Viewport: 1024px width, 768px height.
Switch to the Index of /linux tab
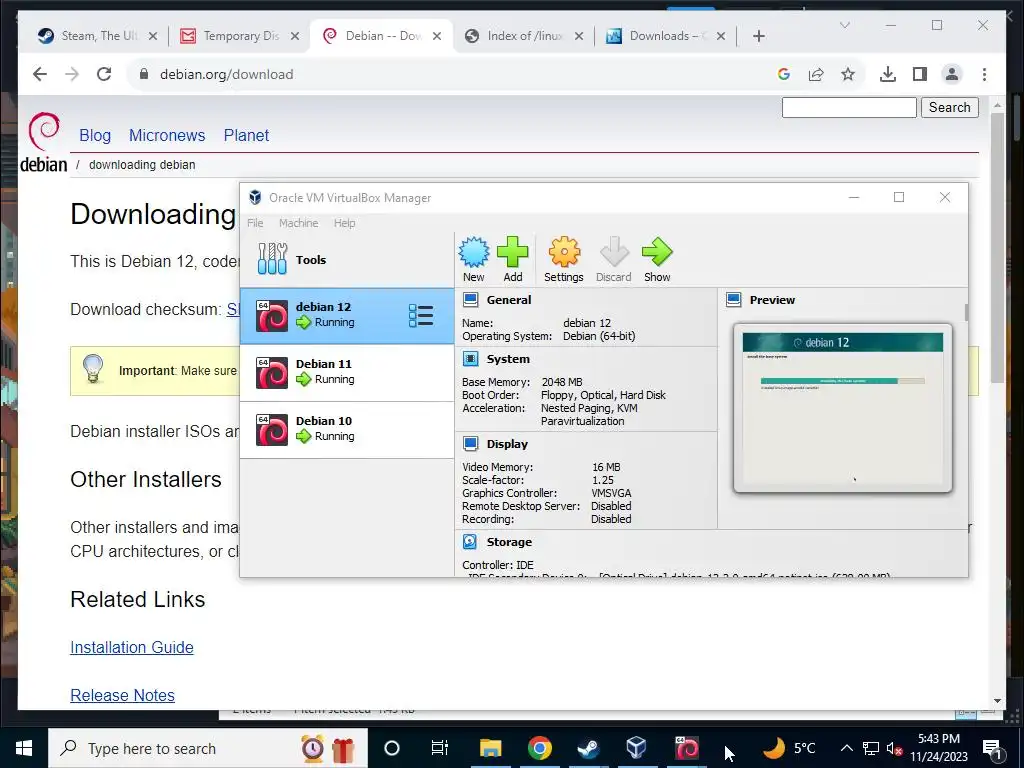524,36
